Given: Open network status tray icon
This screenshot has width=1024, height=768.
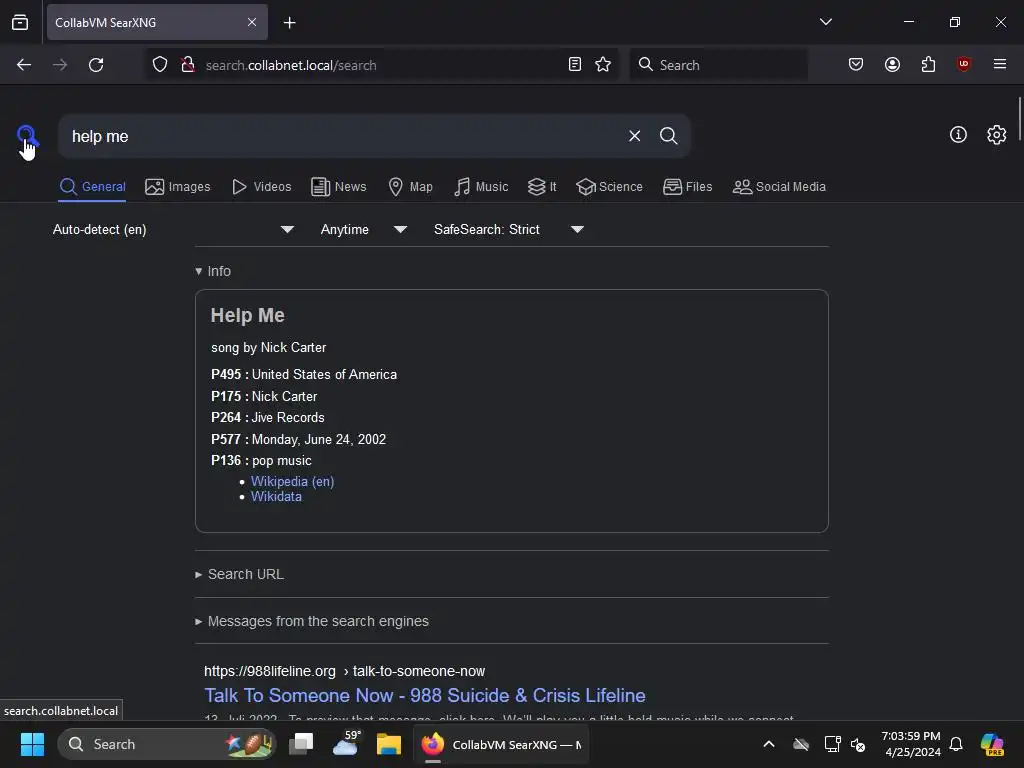Looking at the screenshot, I should (x=832, y=744).
